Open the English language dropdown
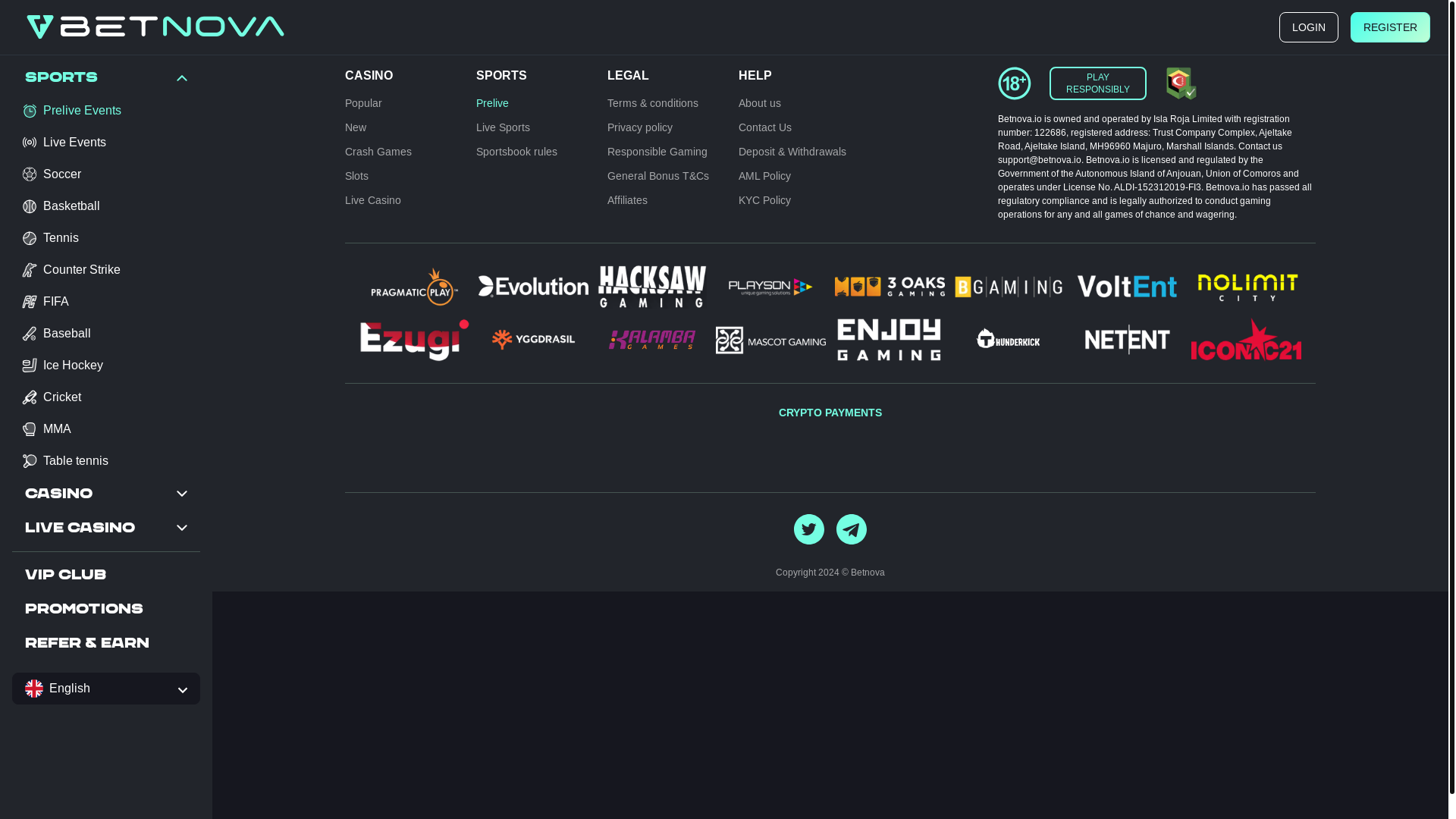 [x=106, y=689]
